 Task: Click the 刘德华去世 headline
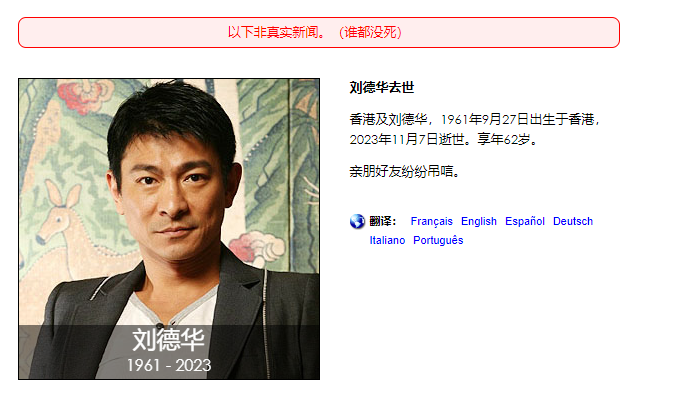tap(382, 88)
